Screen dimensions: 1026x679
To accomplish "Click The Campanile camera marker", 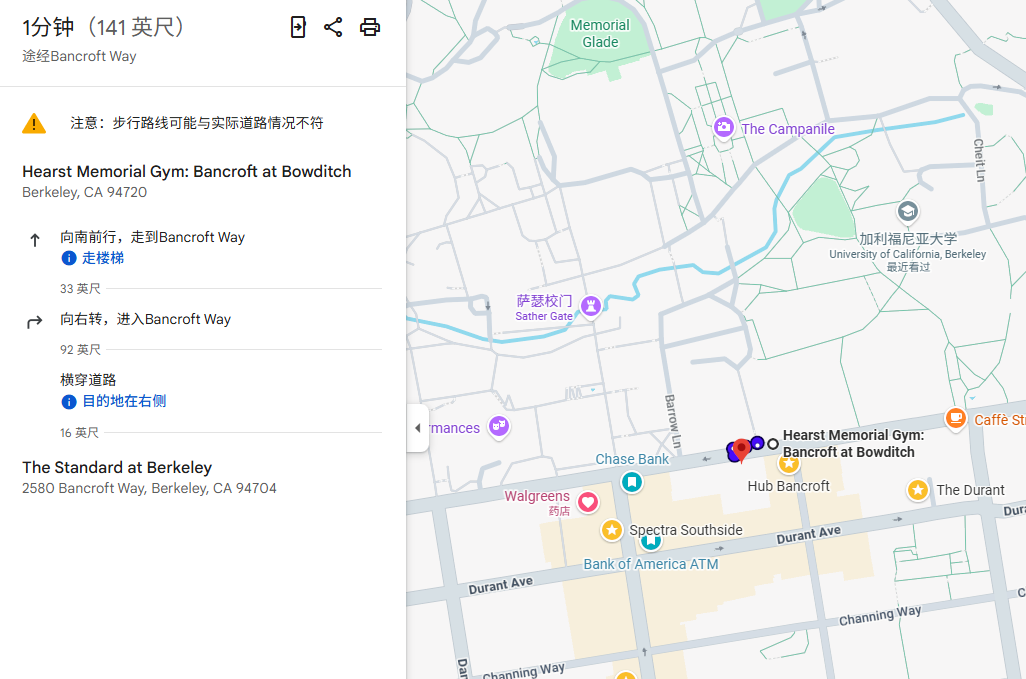I will [x=724, y=128].
